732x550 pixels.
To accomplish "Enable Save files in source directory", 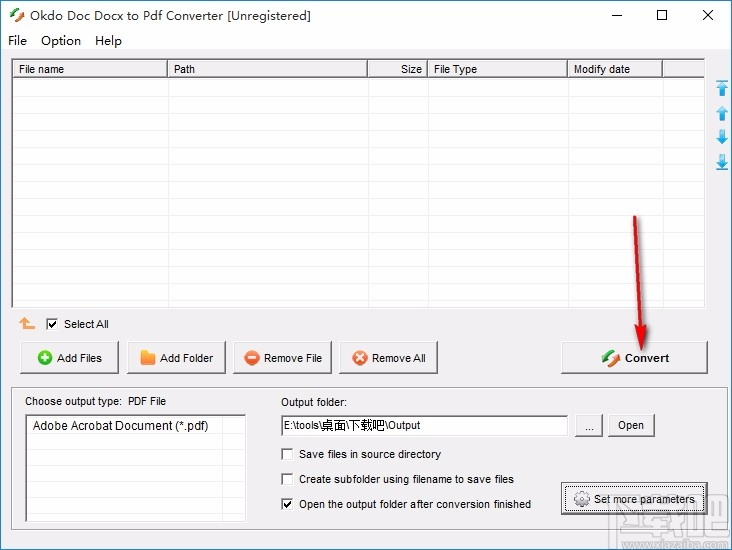I will [287, 454].
